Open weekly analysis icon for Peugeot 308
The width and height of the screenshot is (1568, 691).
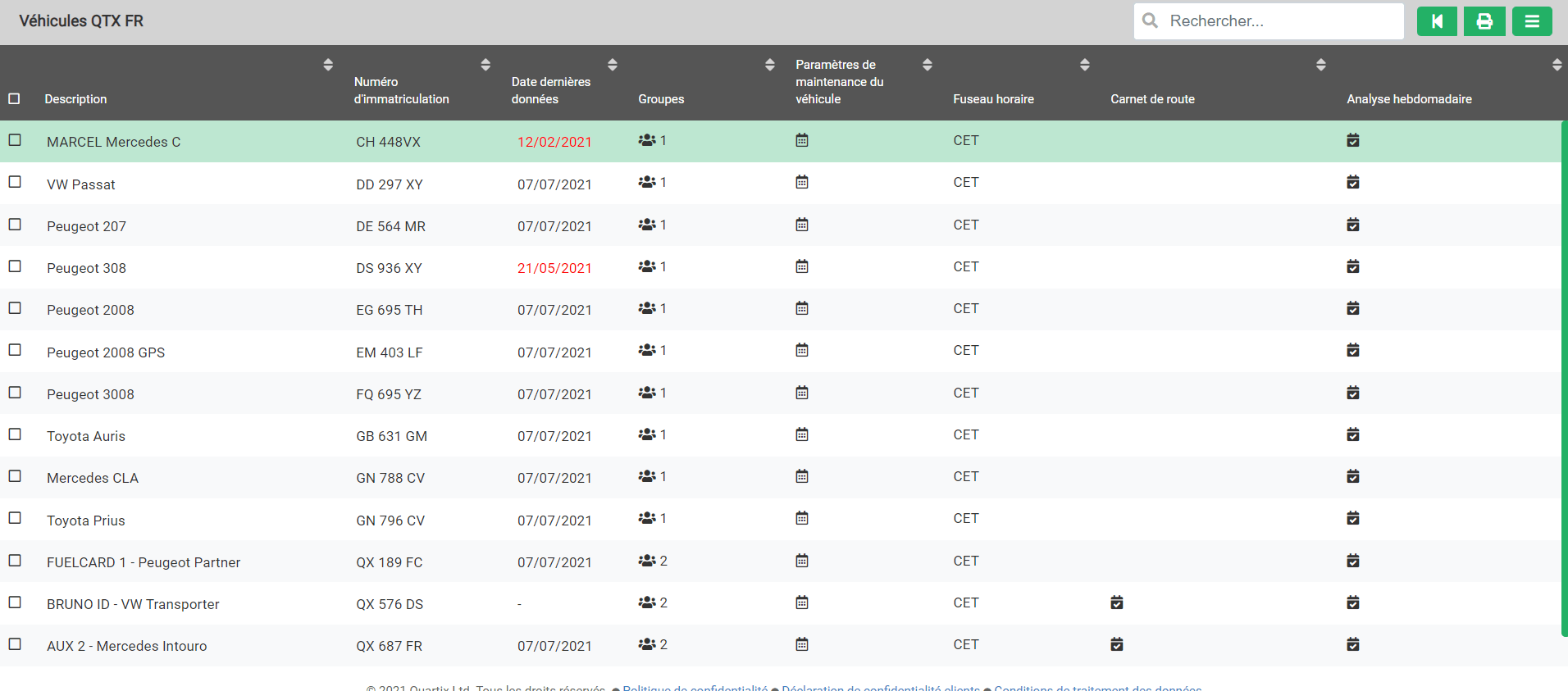1353,266
